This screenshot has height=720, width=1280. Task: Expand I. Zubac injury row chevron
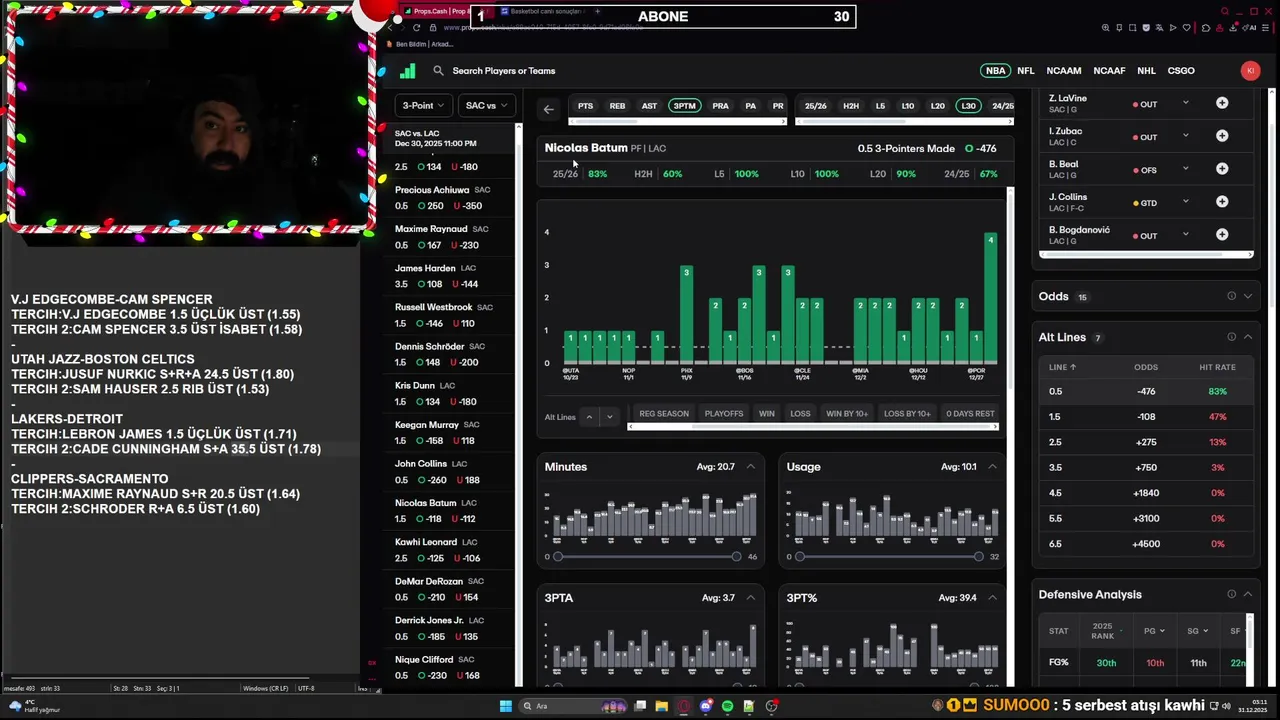(x=1185, y=136)
